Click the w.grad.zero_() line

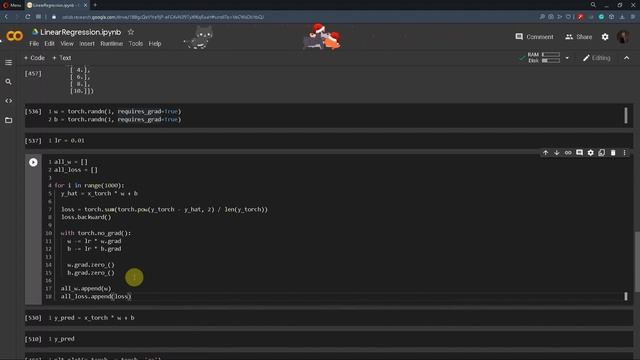tap(91, 265)
